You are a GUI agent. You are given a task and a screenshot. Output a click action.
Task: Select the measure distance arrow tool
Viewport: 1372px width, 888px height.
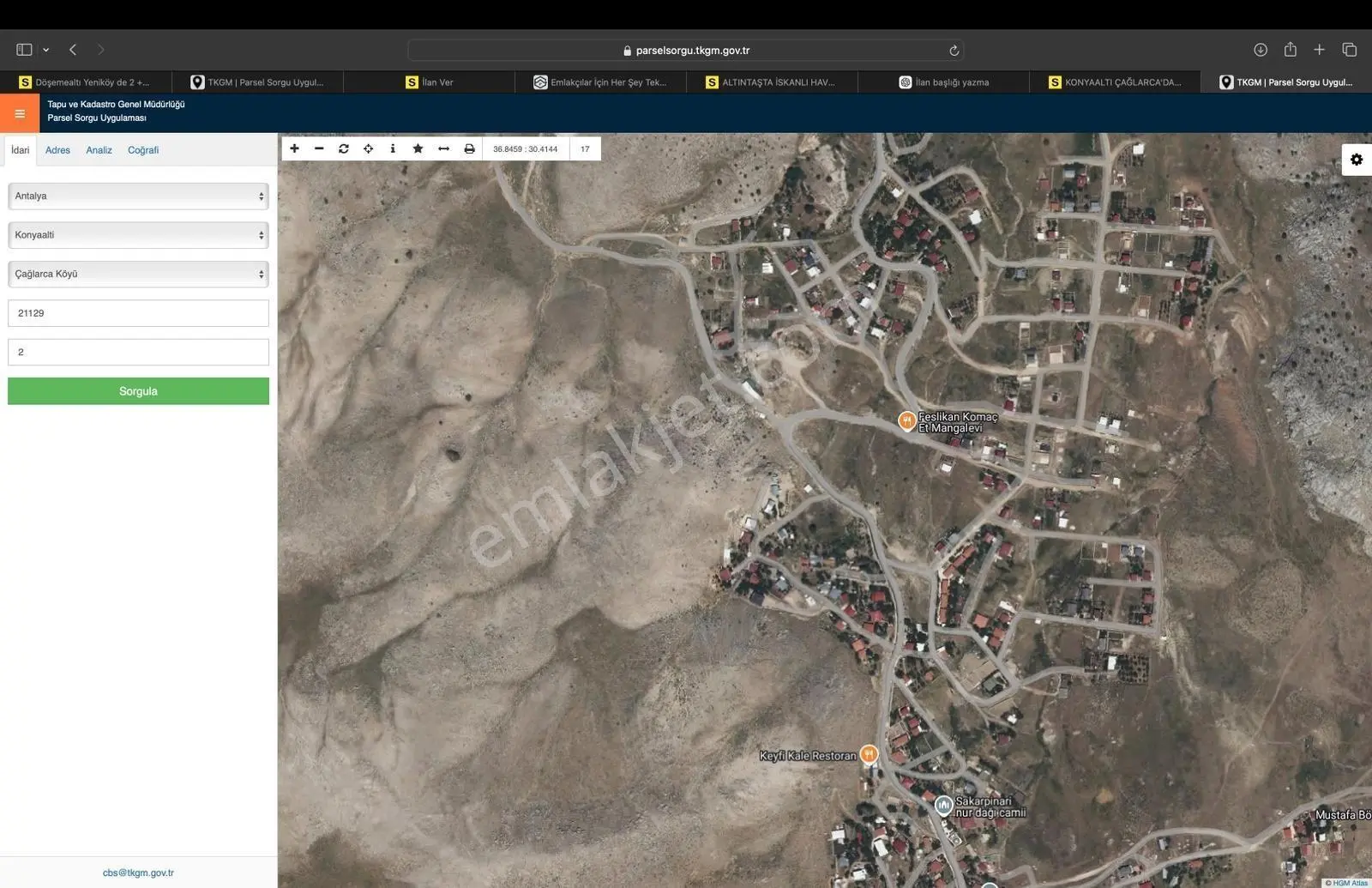443,148
